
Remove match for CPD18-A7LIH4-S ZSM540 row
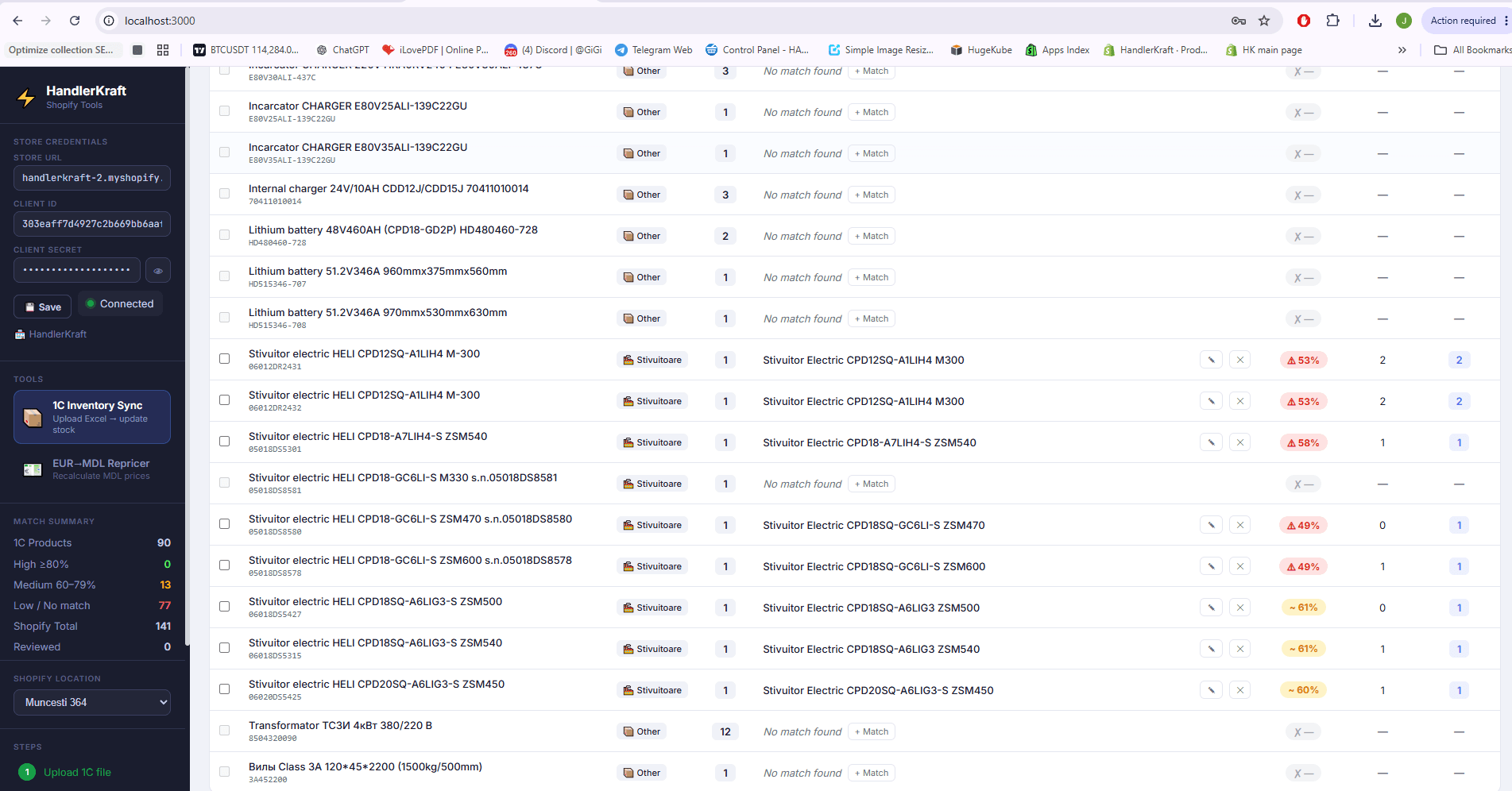1239,442
